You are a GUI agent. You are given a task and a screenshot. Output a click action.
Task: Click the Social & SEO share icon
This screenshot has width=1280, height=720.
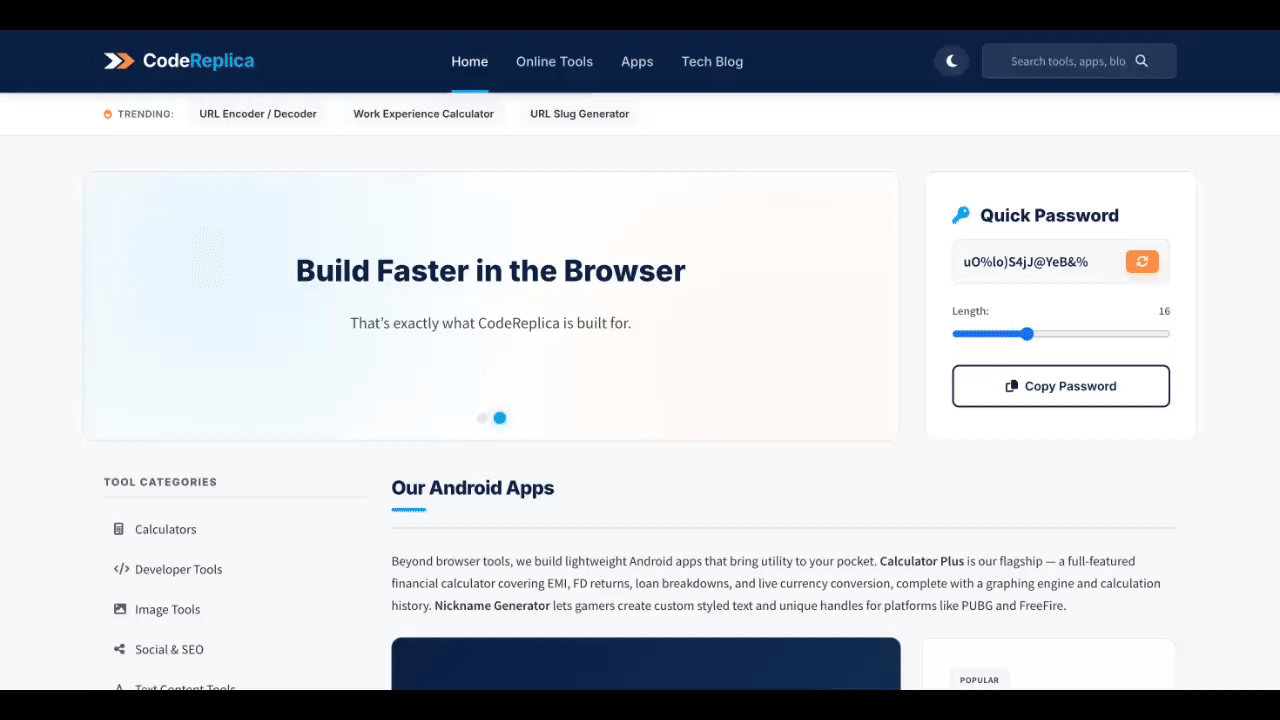coord(120,649)
